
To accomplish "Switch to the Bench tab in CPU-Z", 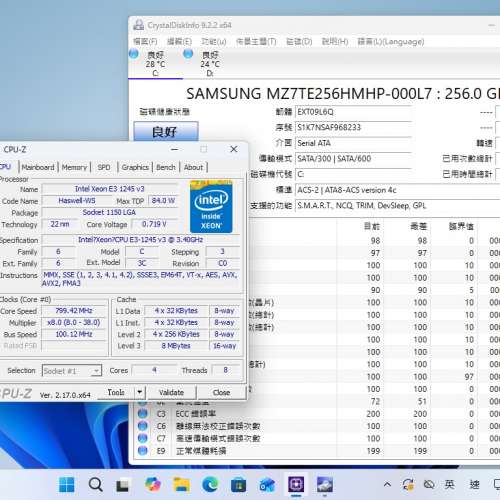I will (166, 167).
